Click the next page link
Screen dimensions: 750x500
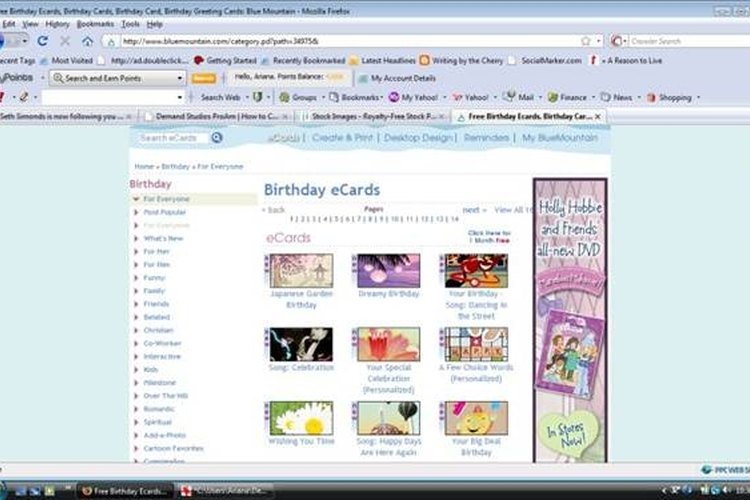(474, 210)
